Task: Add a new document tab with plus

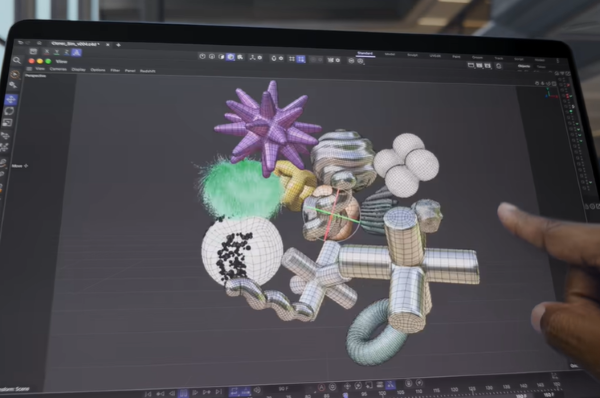Action: click(x=119, y=45)
